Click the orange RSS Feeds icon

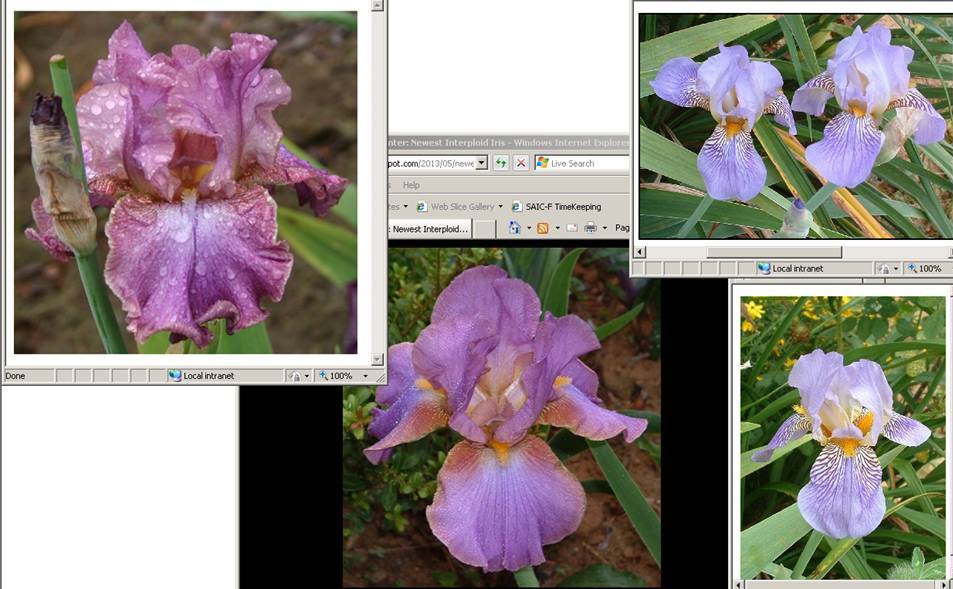543,228
